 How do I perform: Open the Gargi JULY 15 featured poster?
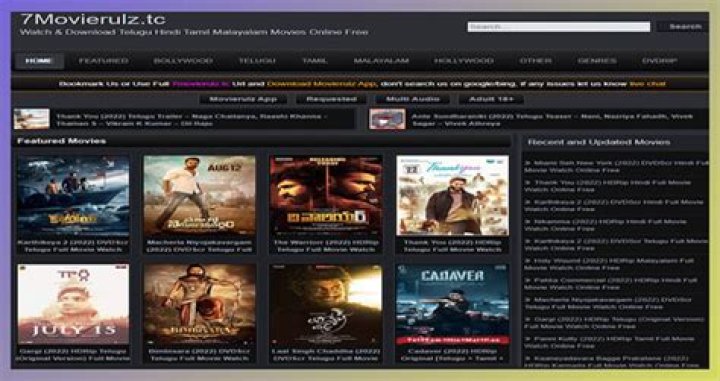coord(73,304)
